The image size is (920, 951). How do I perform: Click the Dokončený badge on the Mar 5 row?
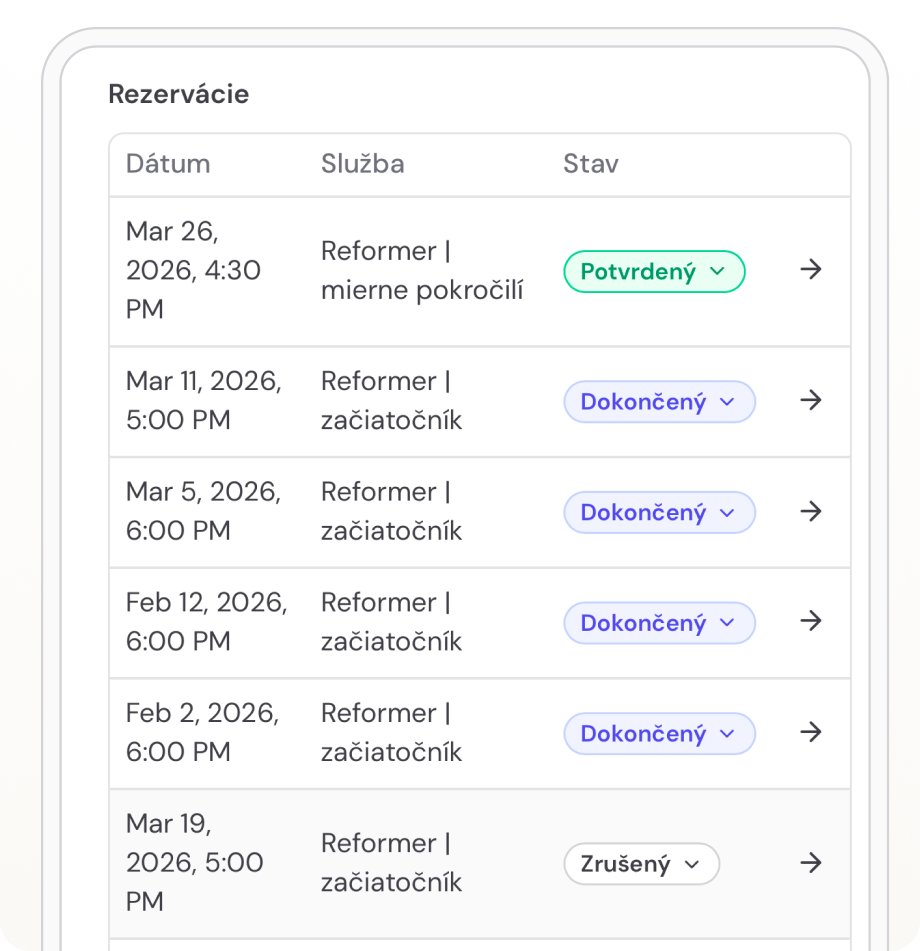pos(659,511)
